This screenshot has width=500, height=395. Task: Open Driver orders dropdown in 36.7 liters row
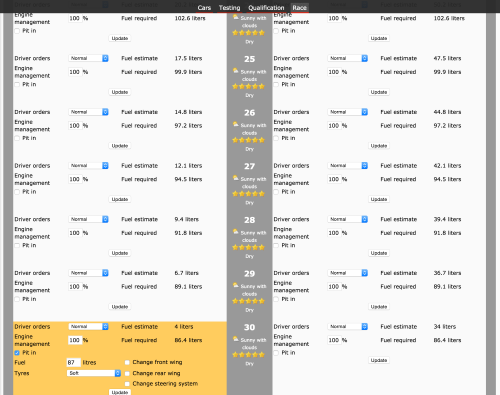[x=348, y=273]
